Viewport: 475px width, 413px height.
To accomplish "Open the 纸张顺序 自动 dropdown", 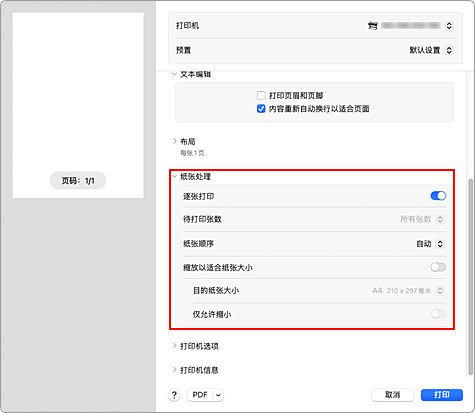I will 440,244.
